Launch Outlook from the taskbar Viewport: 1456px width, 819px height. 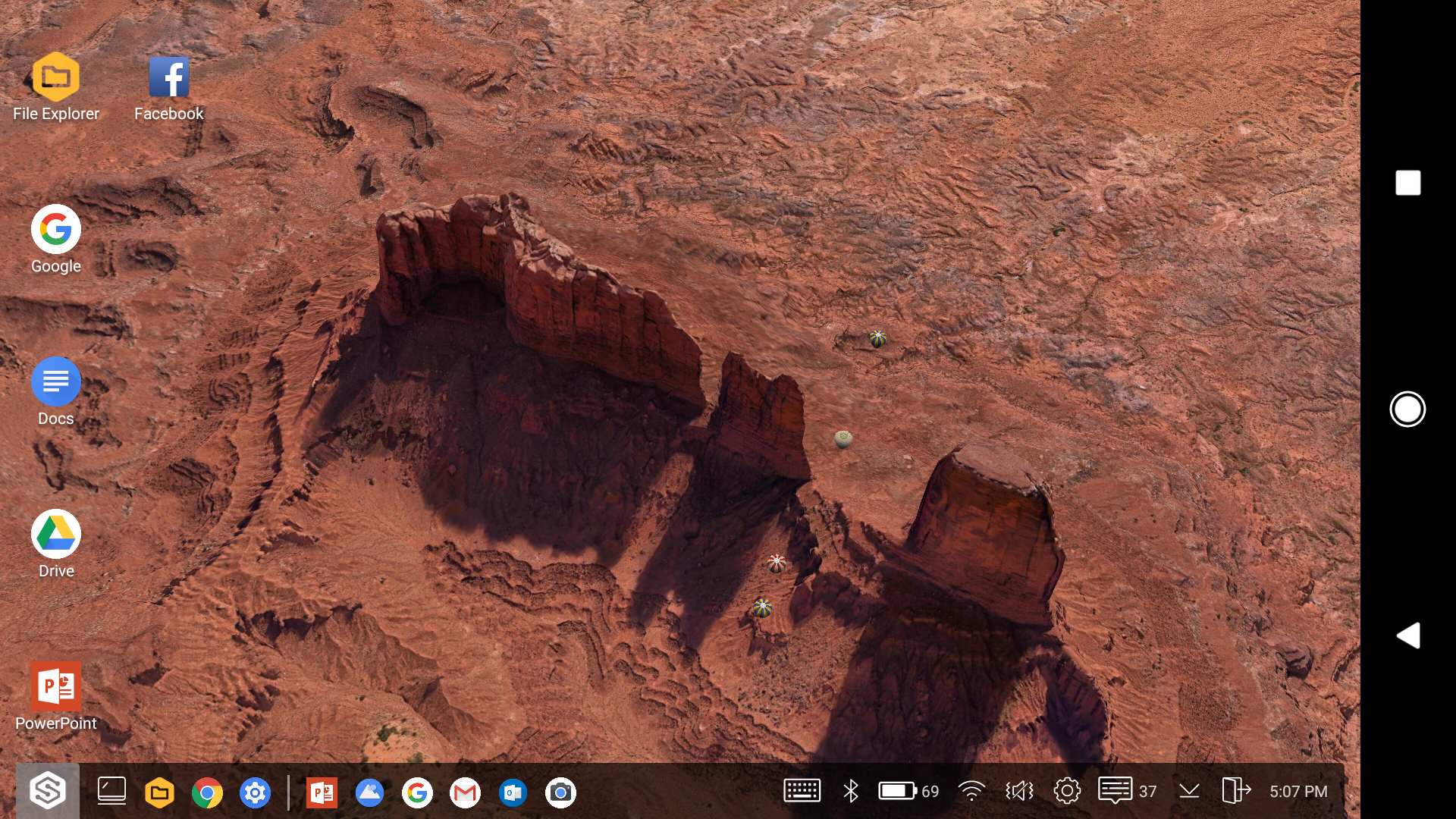513,792
